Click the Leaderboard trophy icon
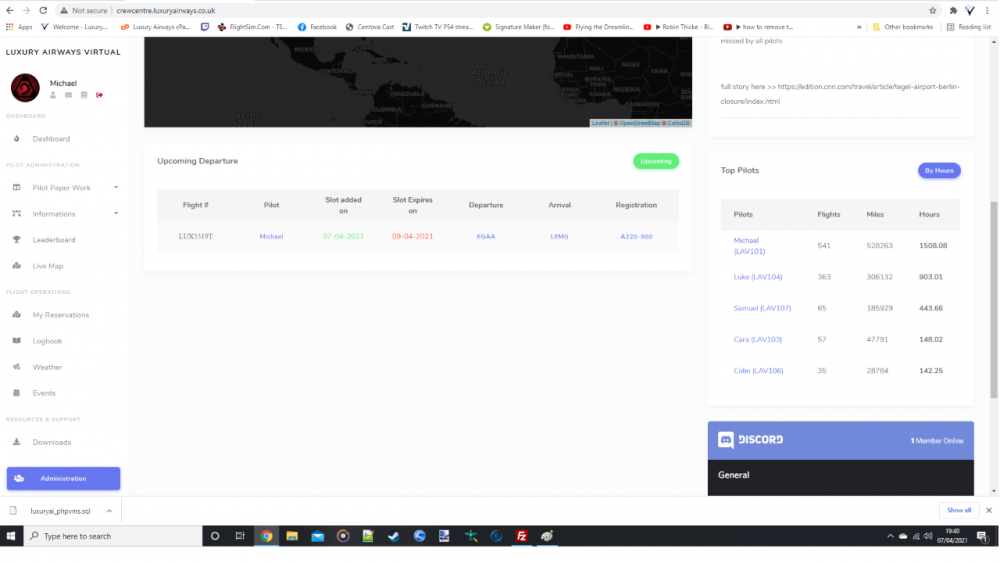The image size is (1000, 563). tap(17, 240)
